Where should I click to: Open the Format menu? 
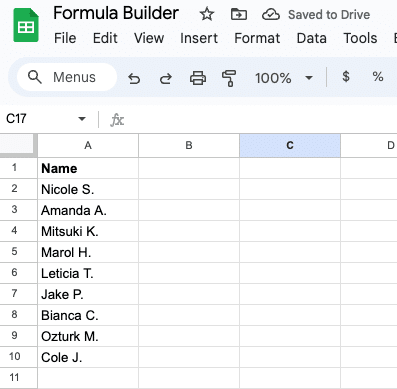(x=257, y=38)
